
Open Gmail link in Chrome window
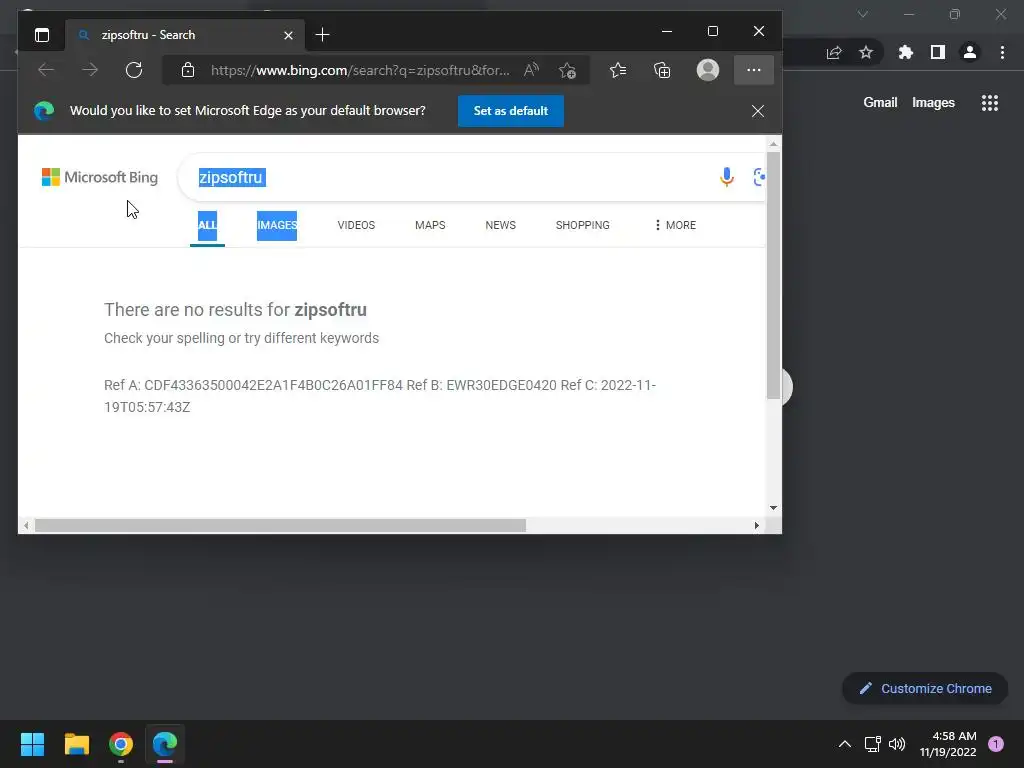point(880,103)
